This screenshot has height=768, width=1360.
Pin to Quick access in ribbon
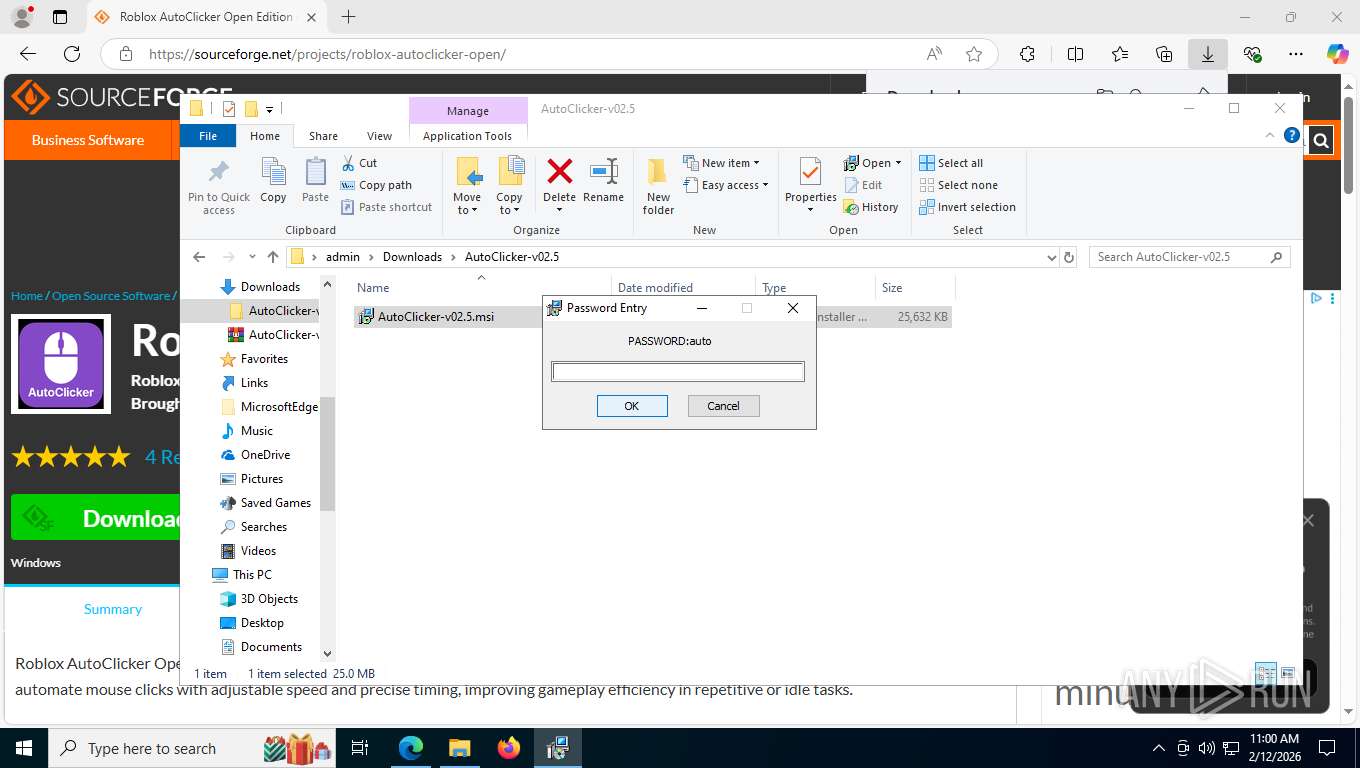(x=219, y=187)
